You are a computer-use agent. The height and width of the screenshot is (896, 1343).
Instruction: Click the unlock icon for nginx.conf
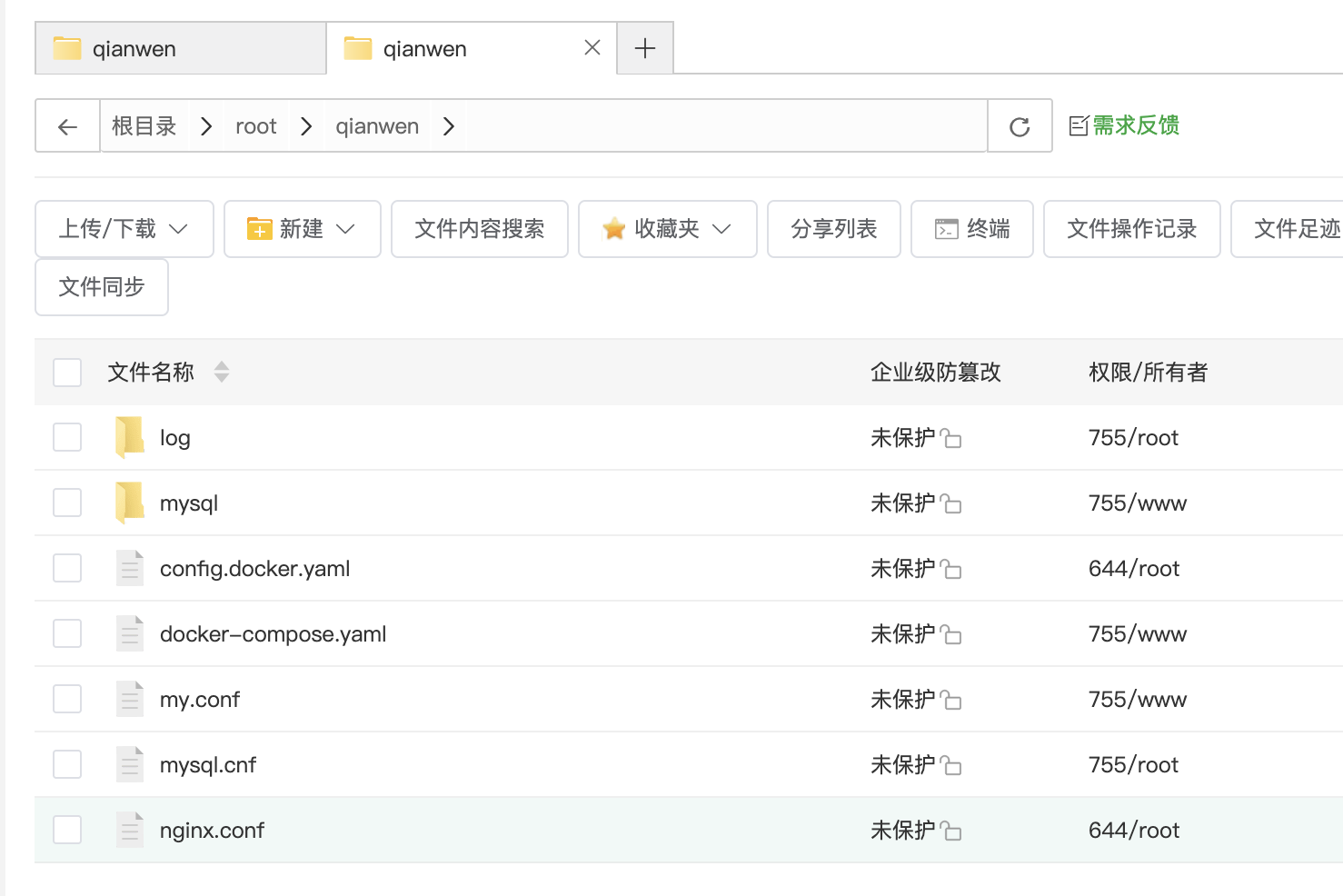pos(950,831)
